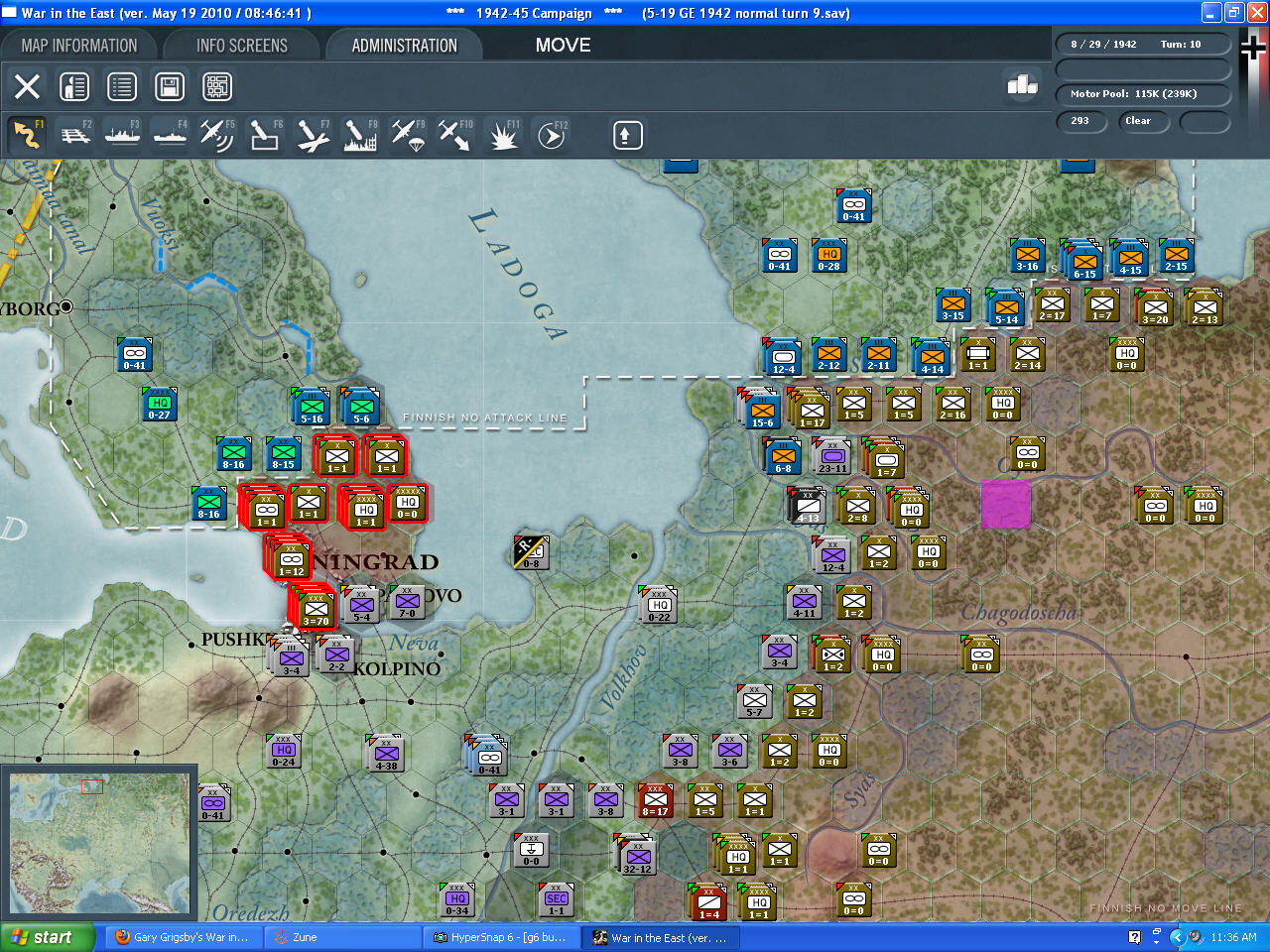Select the 0-8 rail repair unit counter
Viewport: 1270px width, 952px height.
point(531,553)
